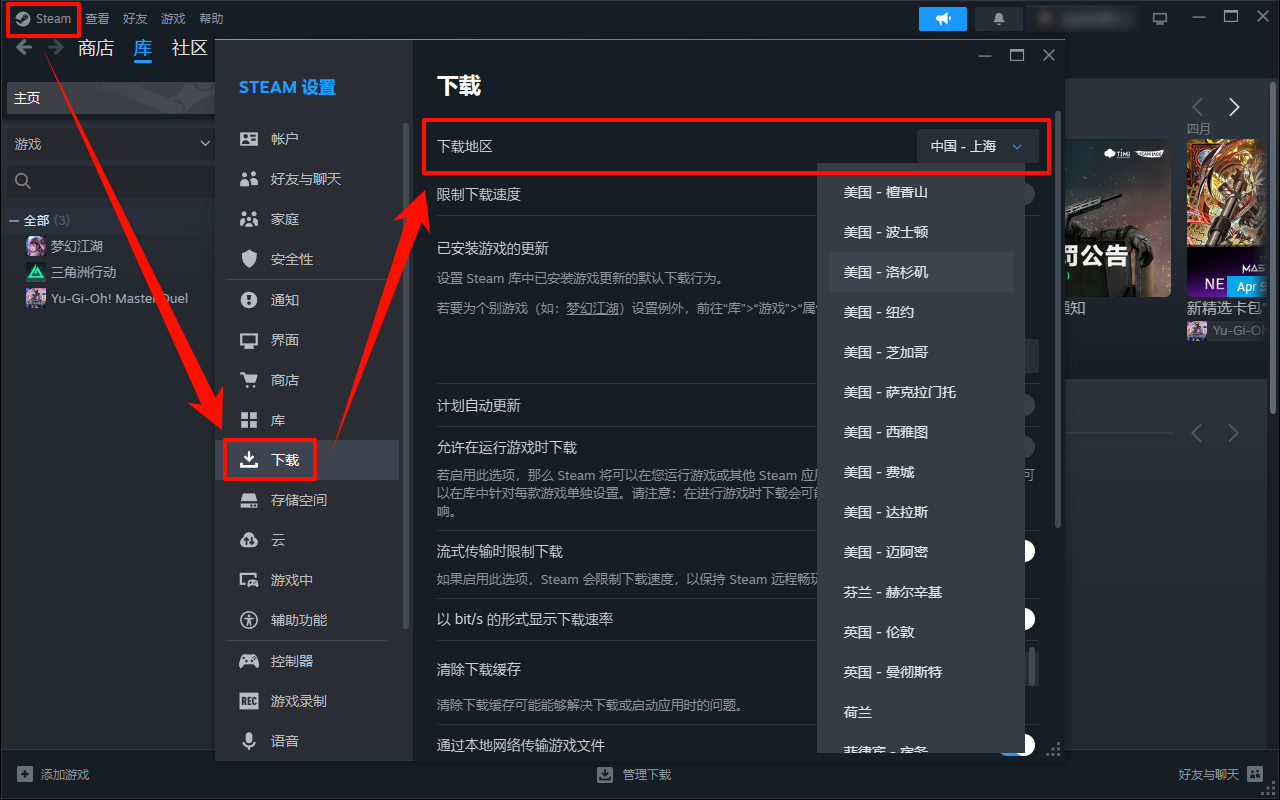This screenshot has height=800, width=1280.
Task: Collapse the 全部 games group
Action: 14,220
